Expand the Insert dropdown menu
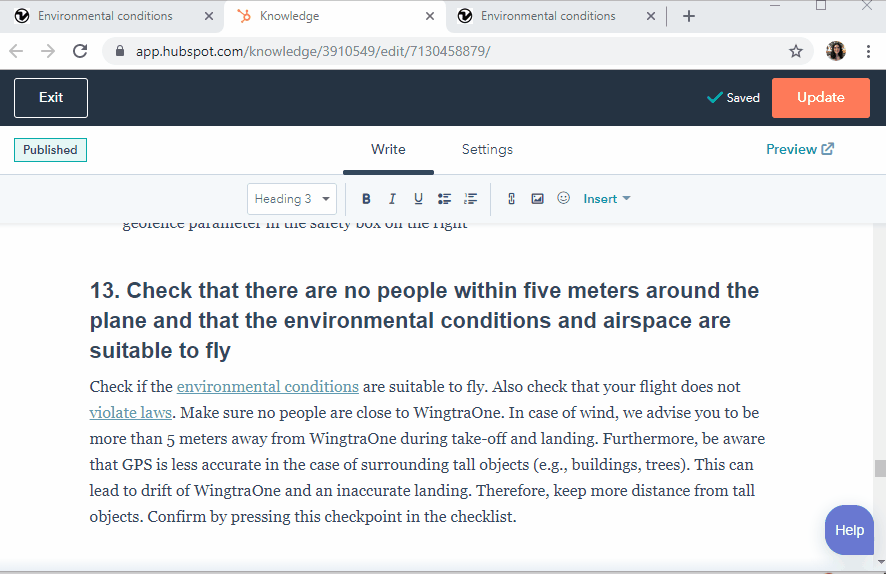Viewport: 886px width, 574px height. coord(607,199)
